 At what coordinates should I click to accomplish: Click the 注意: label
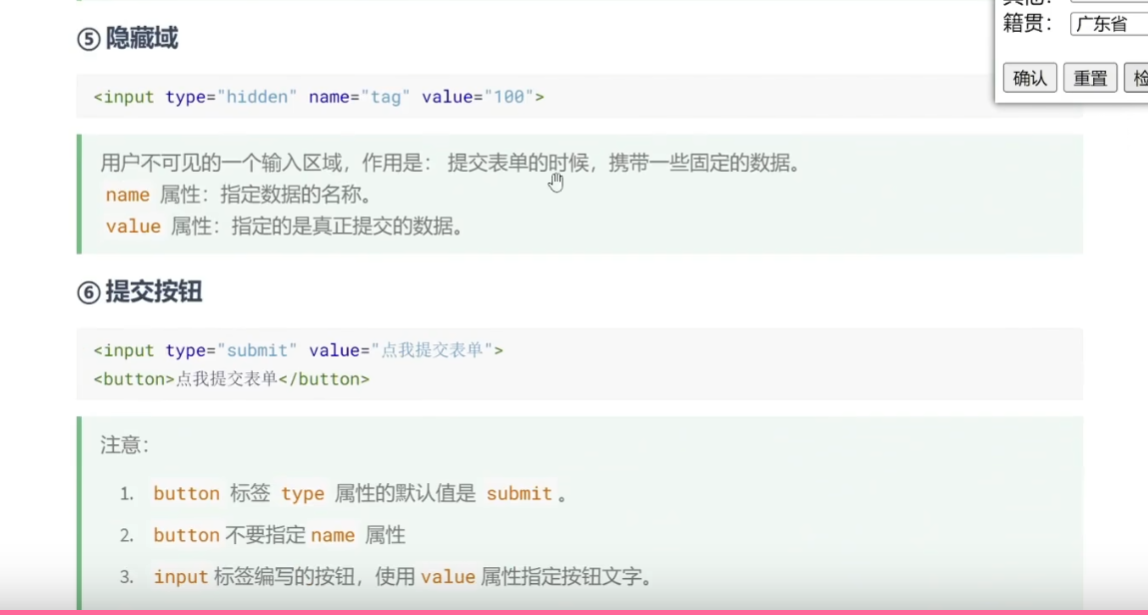point(124,444)
